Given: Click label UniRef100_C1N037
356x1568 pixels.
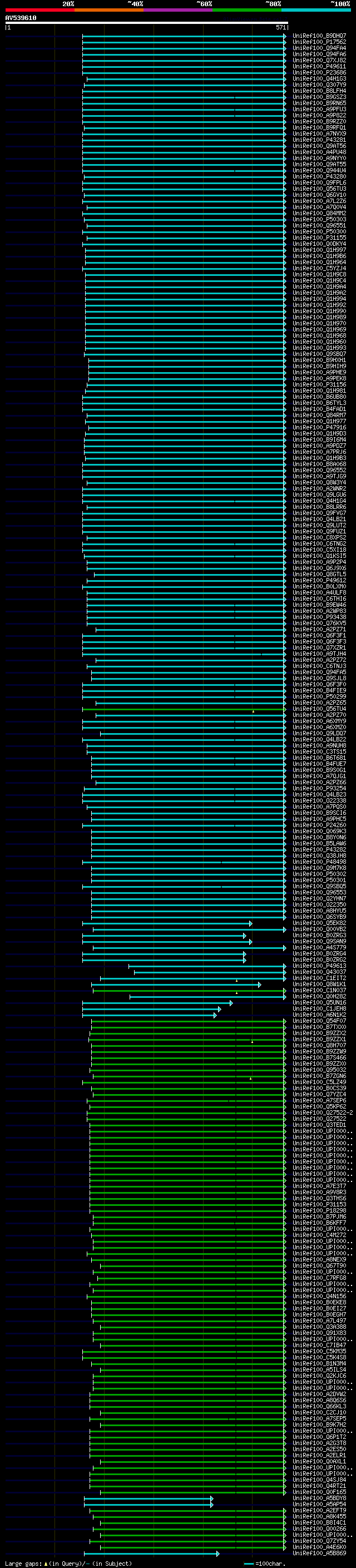Looking at the screenshot, I should [x=319, y=990].
